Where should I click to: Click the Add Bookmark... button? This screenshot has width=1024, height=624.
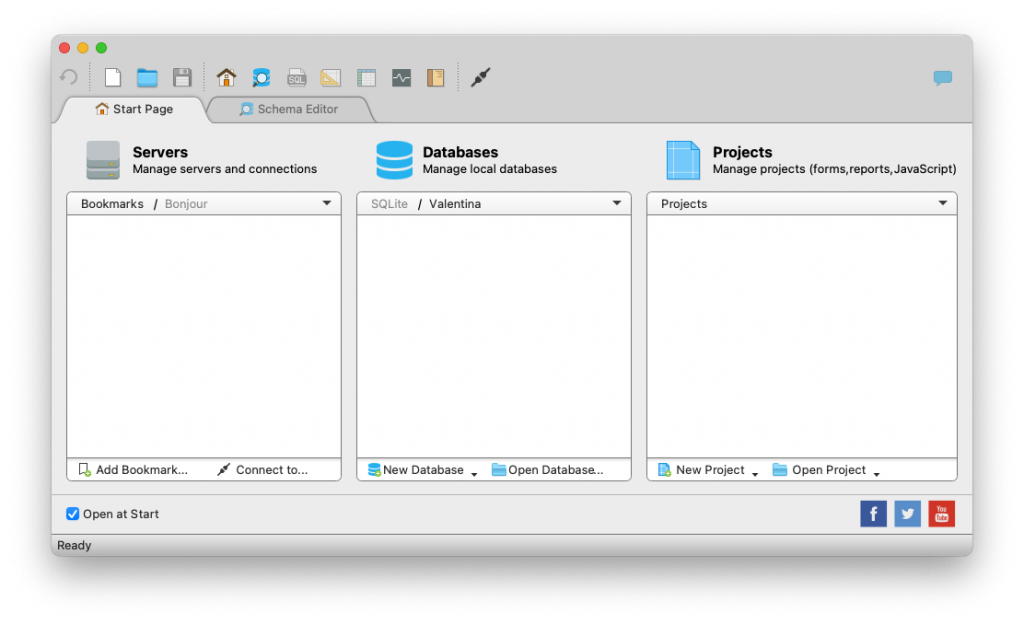[133, 469]
